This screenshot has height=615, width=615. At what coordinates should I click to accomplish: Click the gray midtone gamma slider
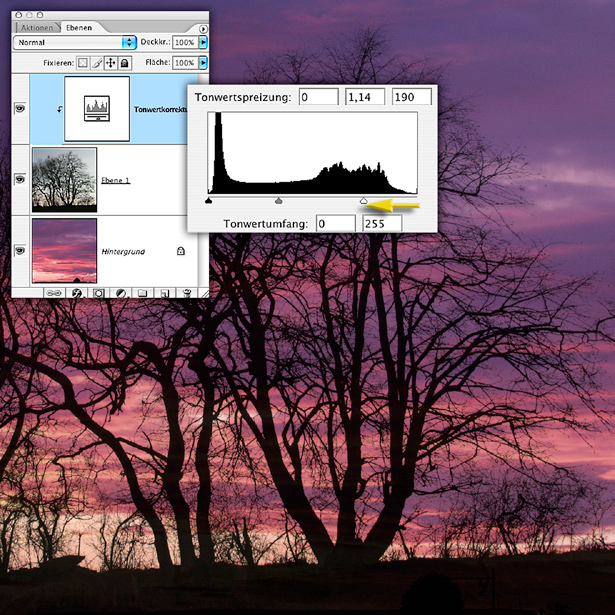[278, 201]
